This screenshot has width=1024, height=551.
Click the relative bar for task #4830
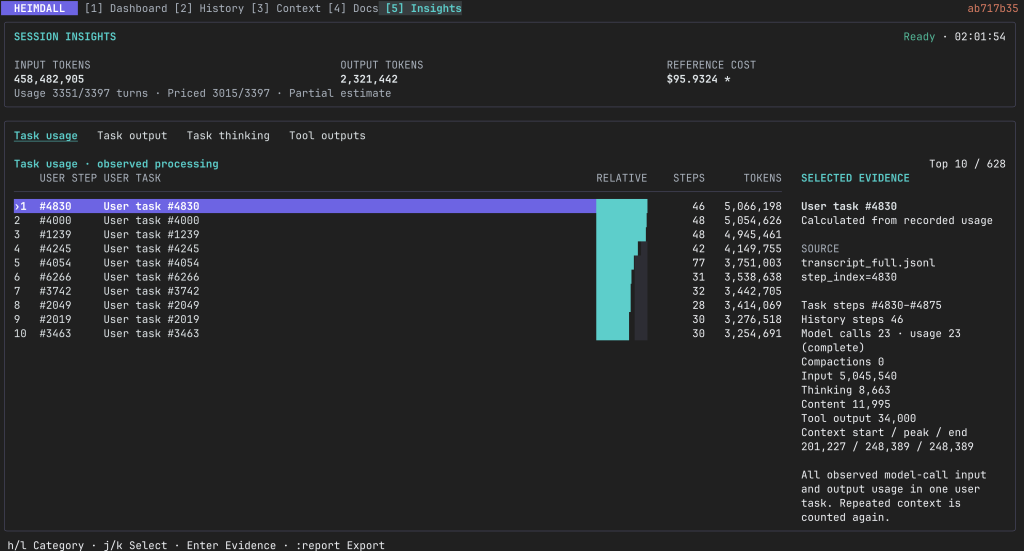point(622,206)
